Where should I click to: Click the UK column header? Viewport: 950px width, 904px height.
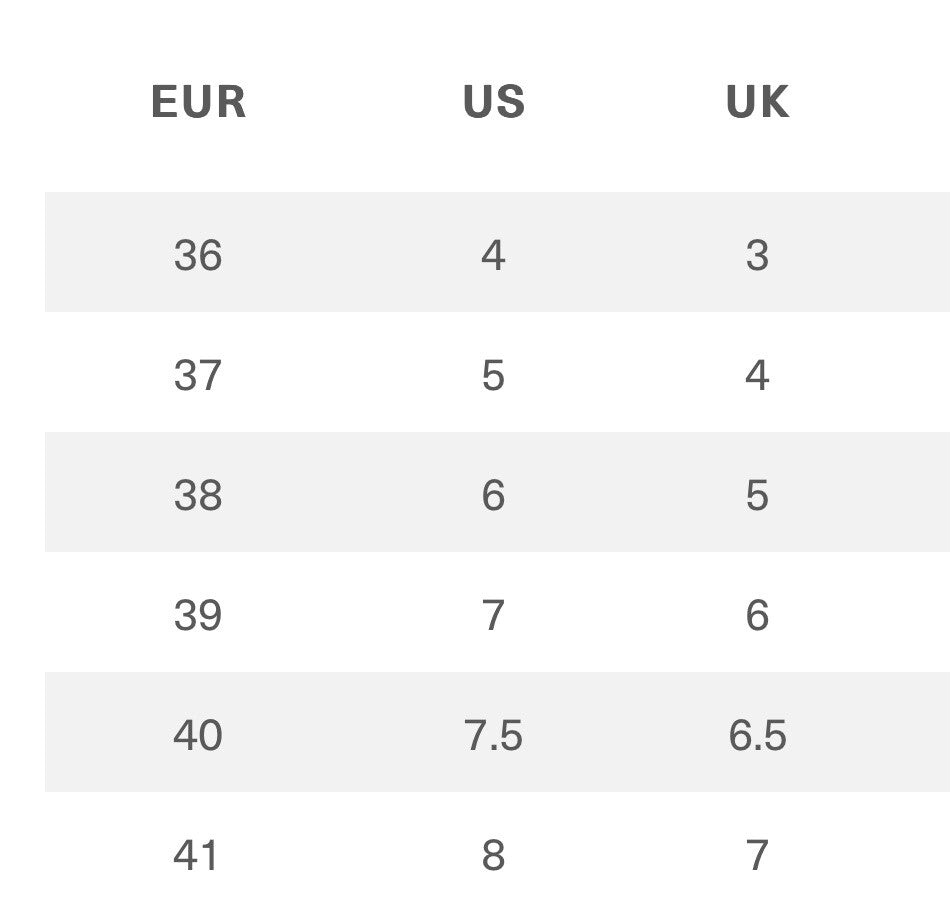757,102
